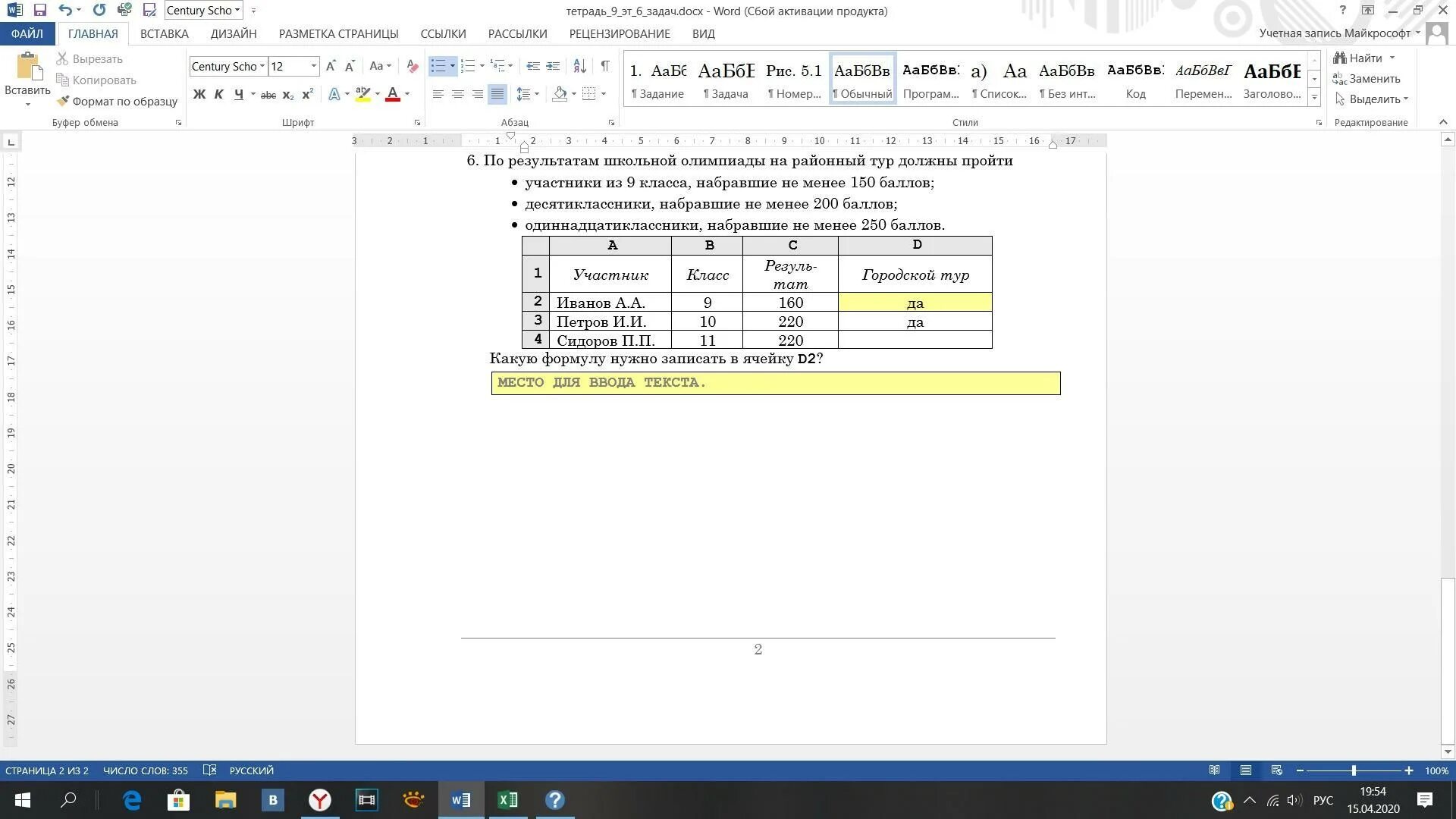The height and width of the screenshot is (819, 1456).
Task: Click the Clear Formatting eraser icon
Action: point(412,67)
